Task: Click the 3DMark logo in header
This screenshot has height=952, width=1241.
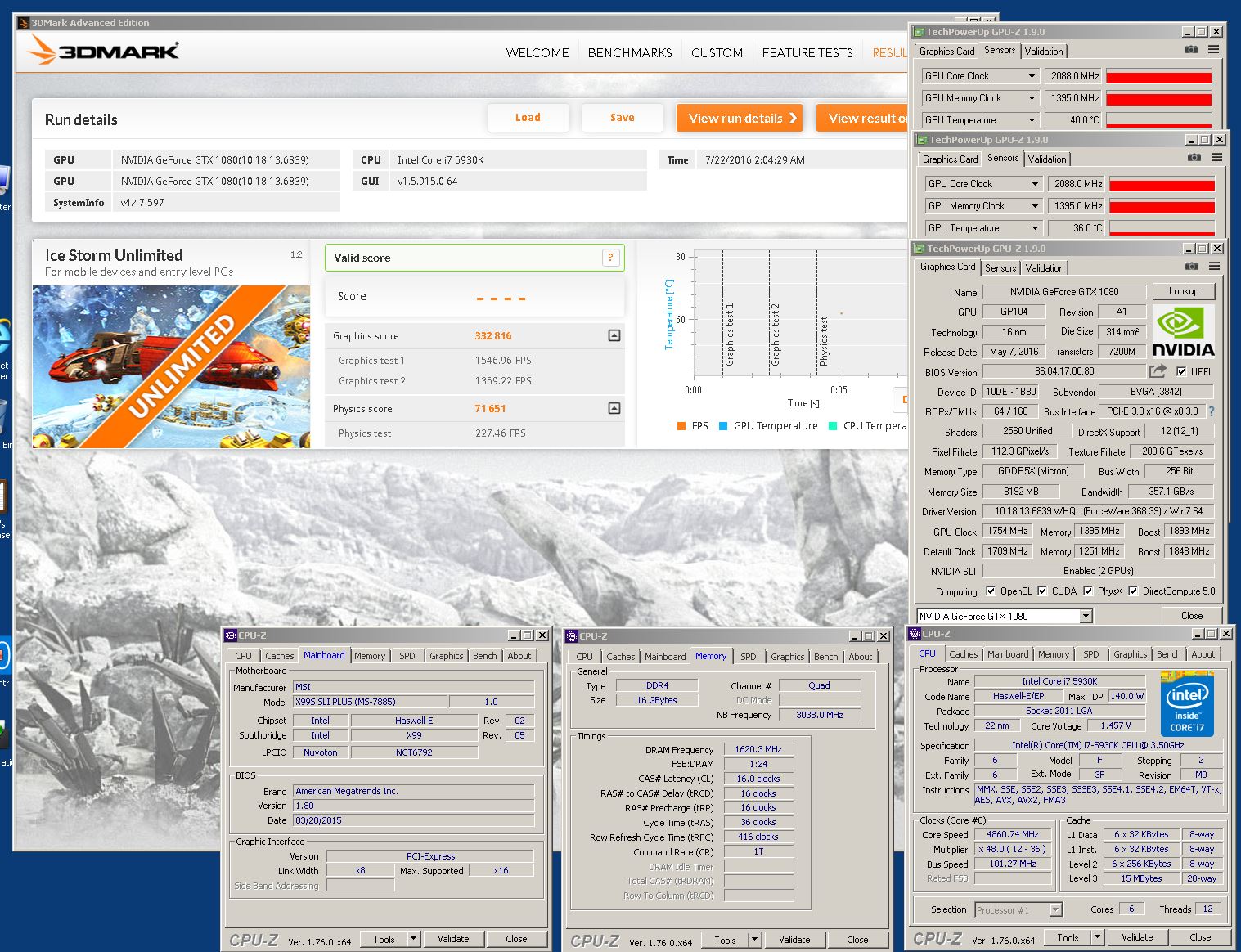Action: (104, 51)
